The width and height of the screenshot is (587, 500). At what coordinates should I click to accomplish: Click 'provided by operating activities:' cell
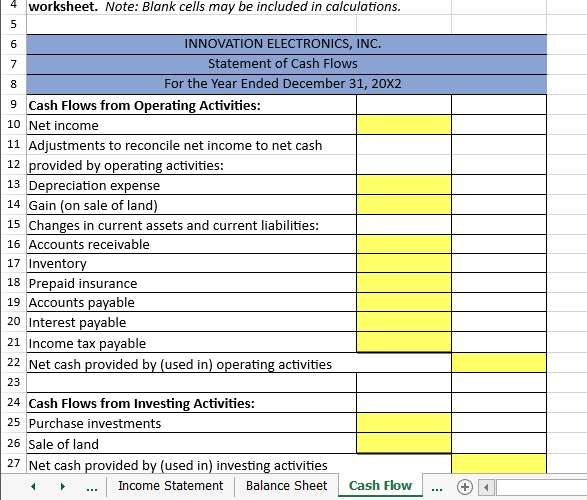(x=192, y=165)
